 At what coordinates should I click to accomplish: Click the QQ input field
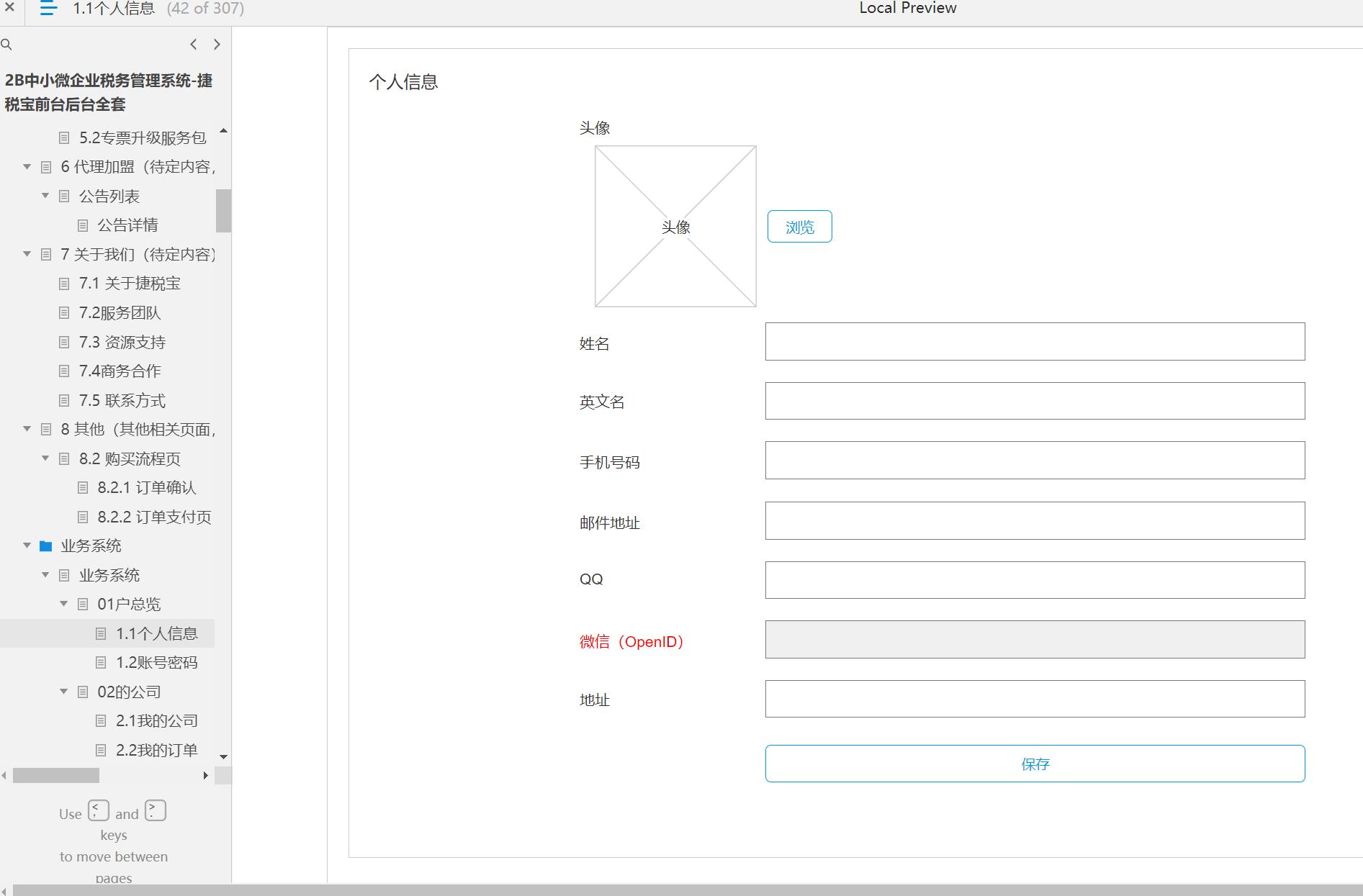pyautogui.click(x=1035, y=580)
